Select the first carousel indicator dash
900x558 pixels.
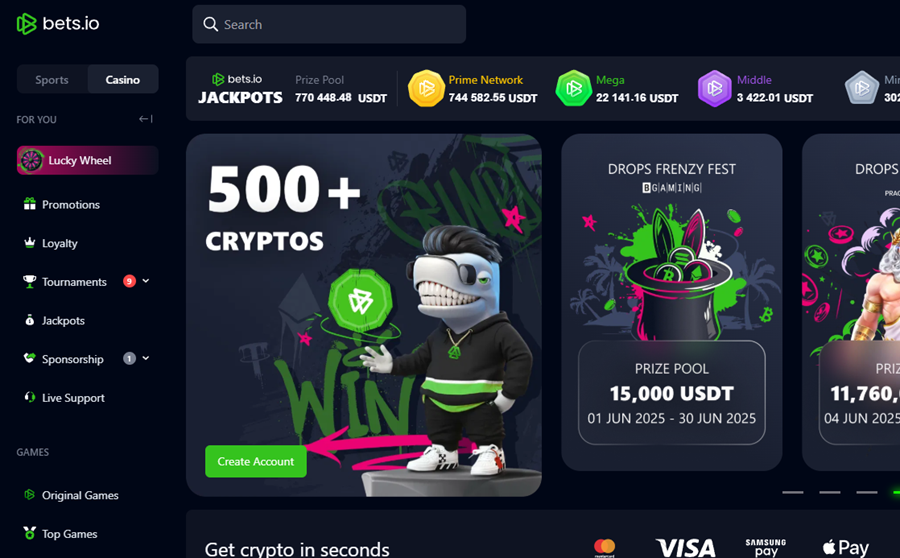793,492
